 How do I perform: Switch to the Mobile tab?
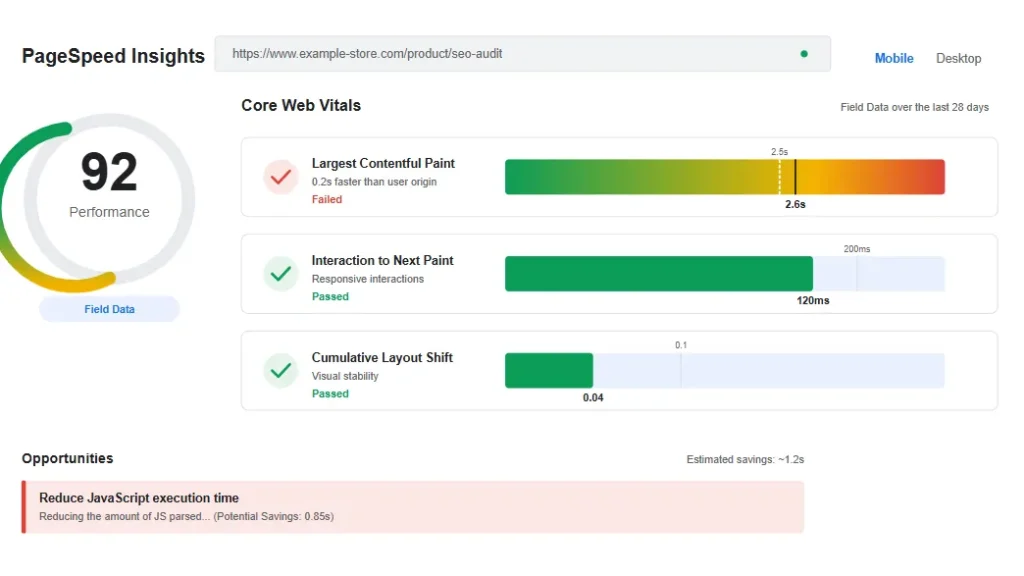coord(894,58)
